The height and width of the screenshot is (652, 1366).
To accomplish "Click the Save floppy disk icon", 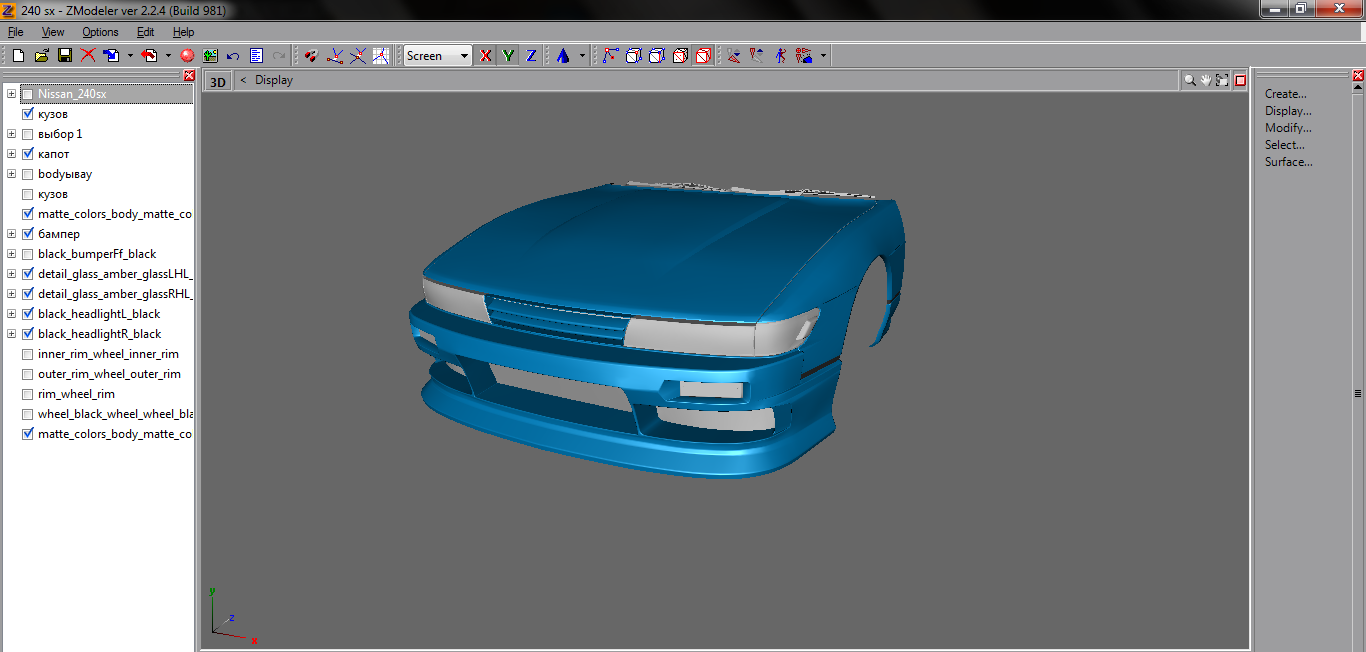I will click(64, 56).
